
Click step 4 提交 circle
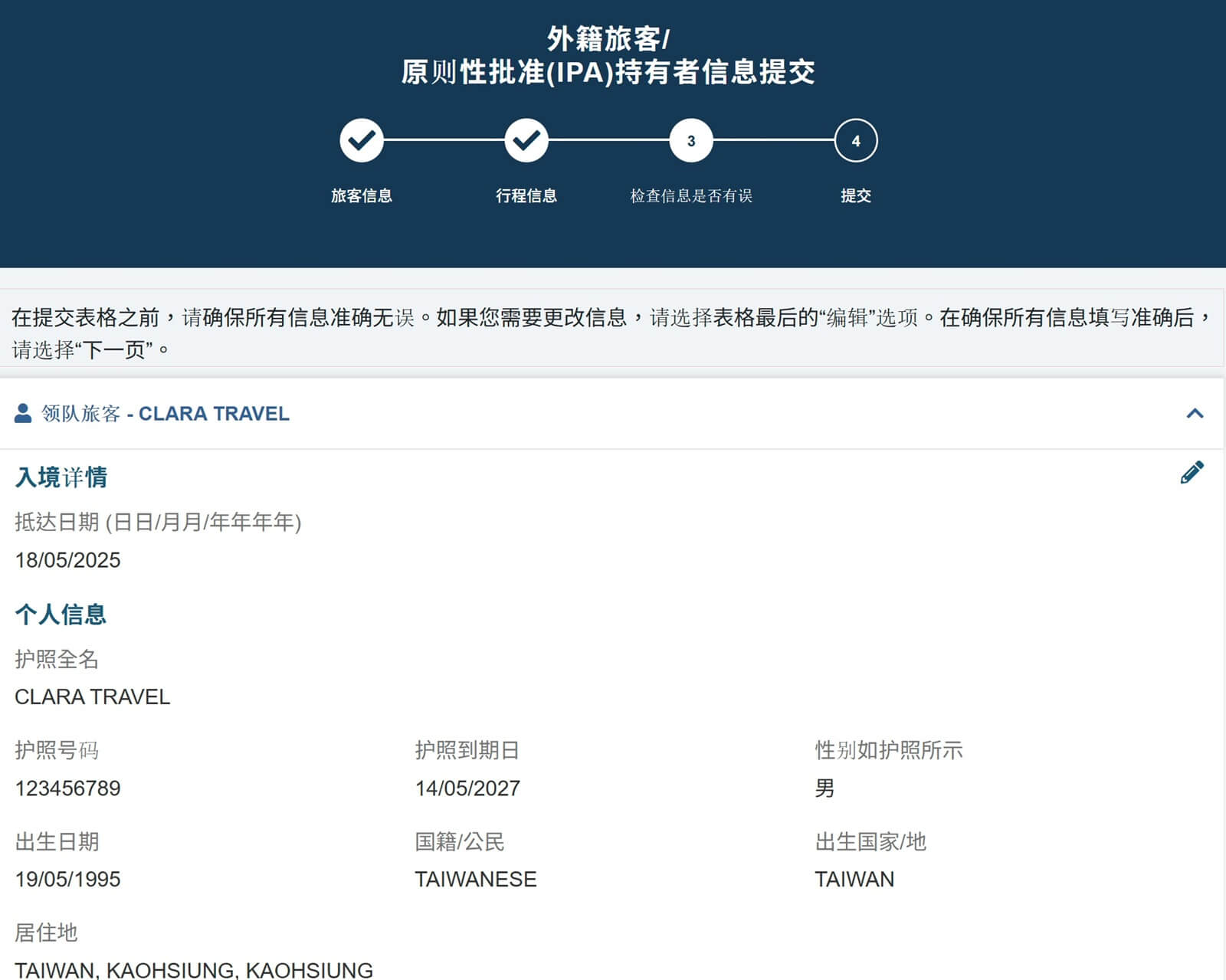[856, 139]
